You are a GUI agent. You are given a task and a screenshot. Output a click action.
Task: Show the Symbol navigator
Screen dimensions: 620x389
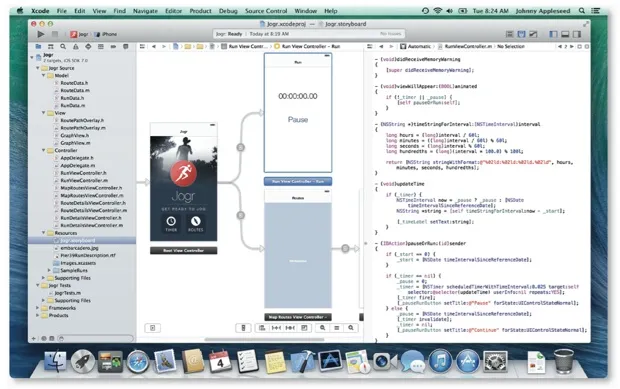(x=51, y=47)
